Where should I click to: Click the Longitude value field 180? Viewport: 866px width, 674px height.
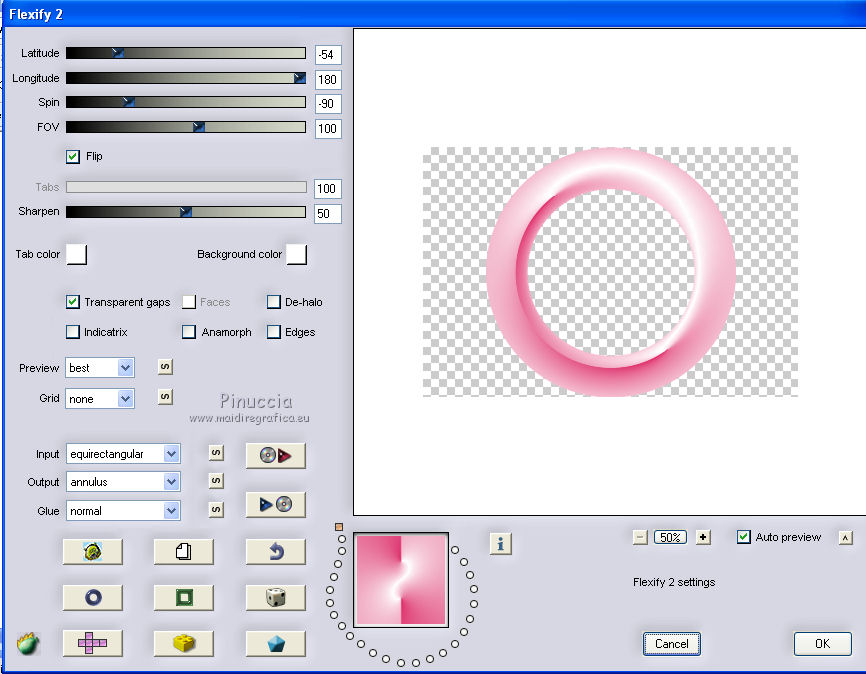tap(328, 80)
